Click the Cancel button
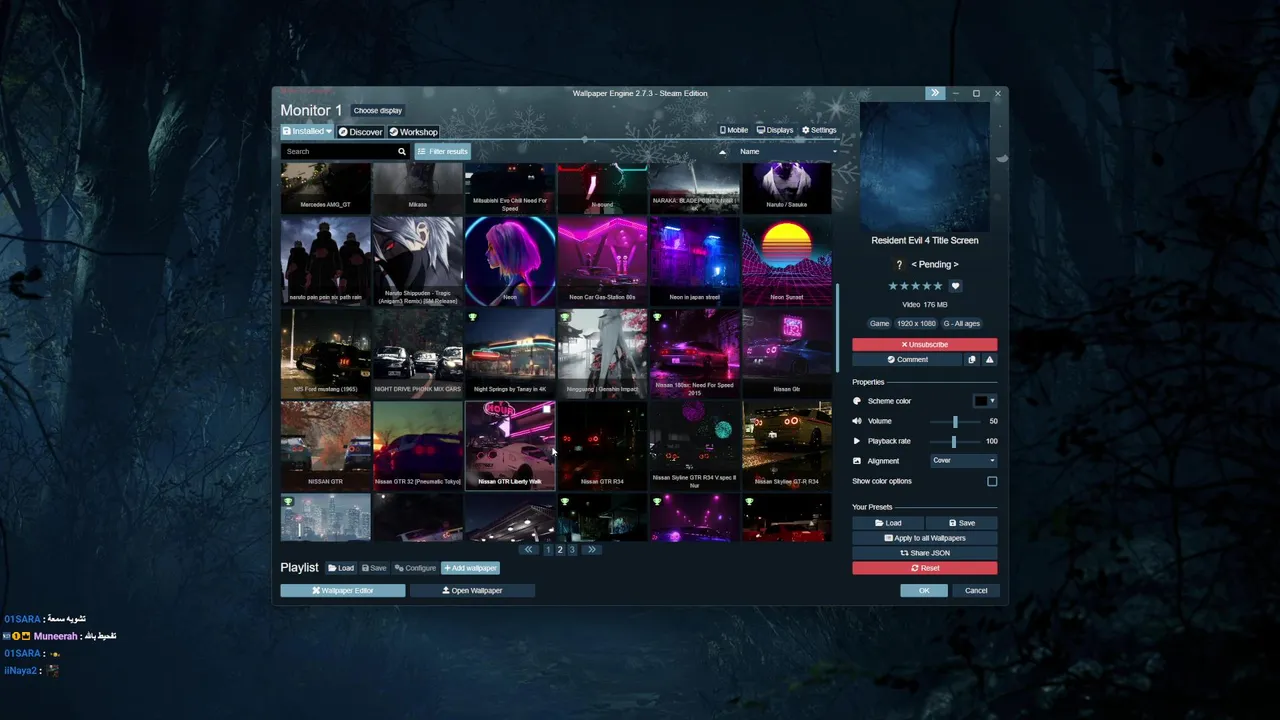The height and width of the screenshot is (720, 1280). [976, 591]
